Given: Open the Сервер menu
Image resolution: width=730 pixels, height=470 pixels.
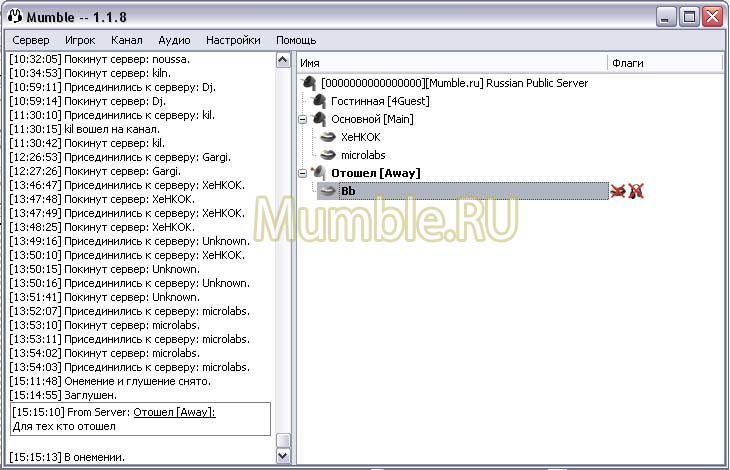Looking at the screenshot, I should click(x=31, y=40).
